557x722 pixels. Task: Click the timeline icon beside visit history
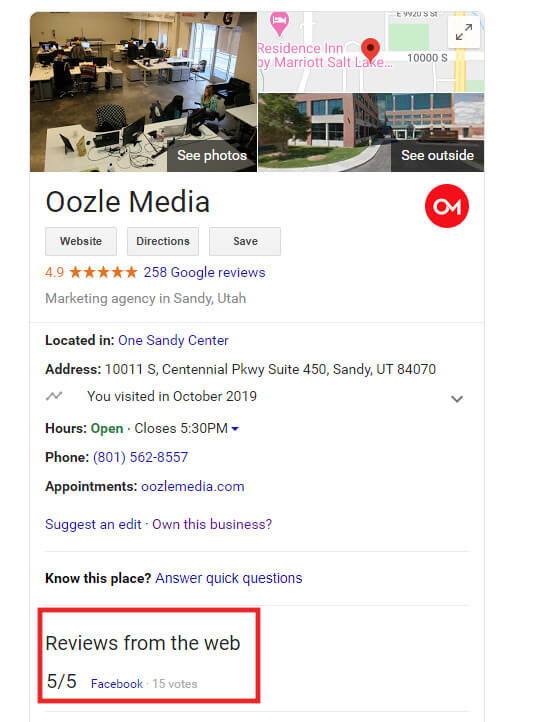tap(54, 396)
